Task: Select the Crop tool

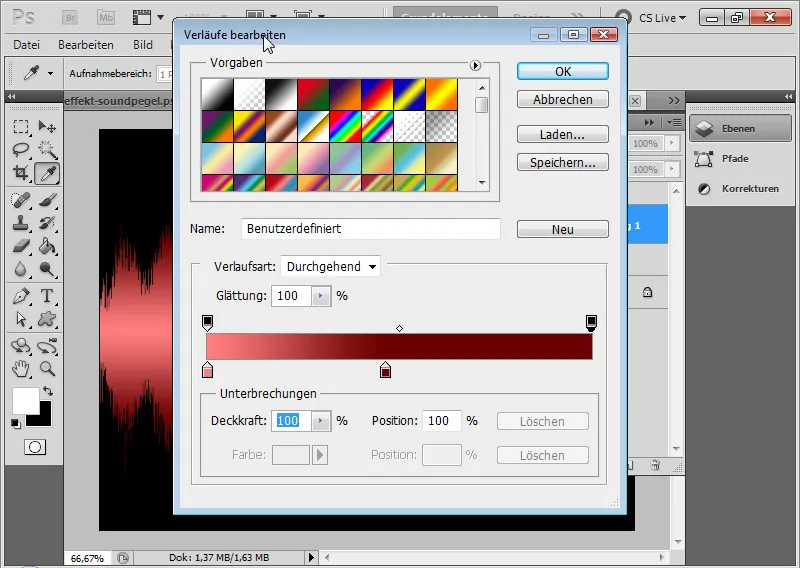Action: [21, 173]
